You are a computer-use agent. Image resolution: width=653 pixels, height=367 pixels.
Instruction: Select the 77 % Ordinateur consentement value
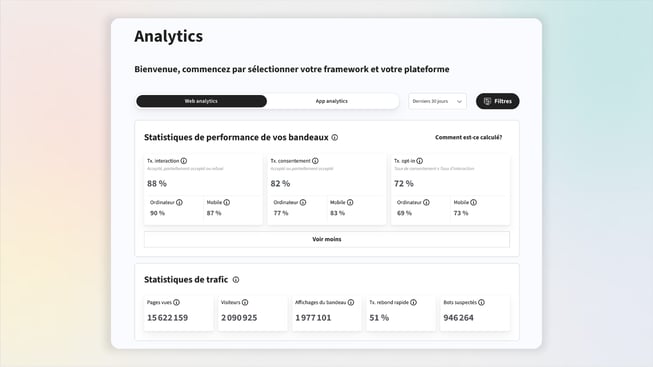281,213
